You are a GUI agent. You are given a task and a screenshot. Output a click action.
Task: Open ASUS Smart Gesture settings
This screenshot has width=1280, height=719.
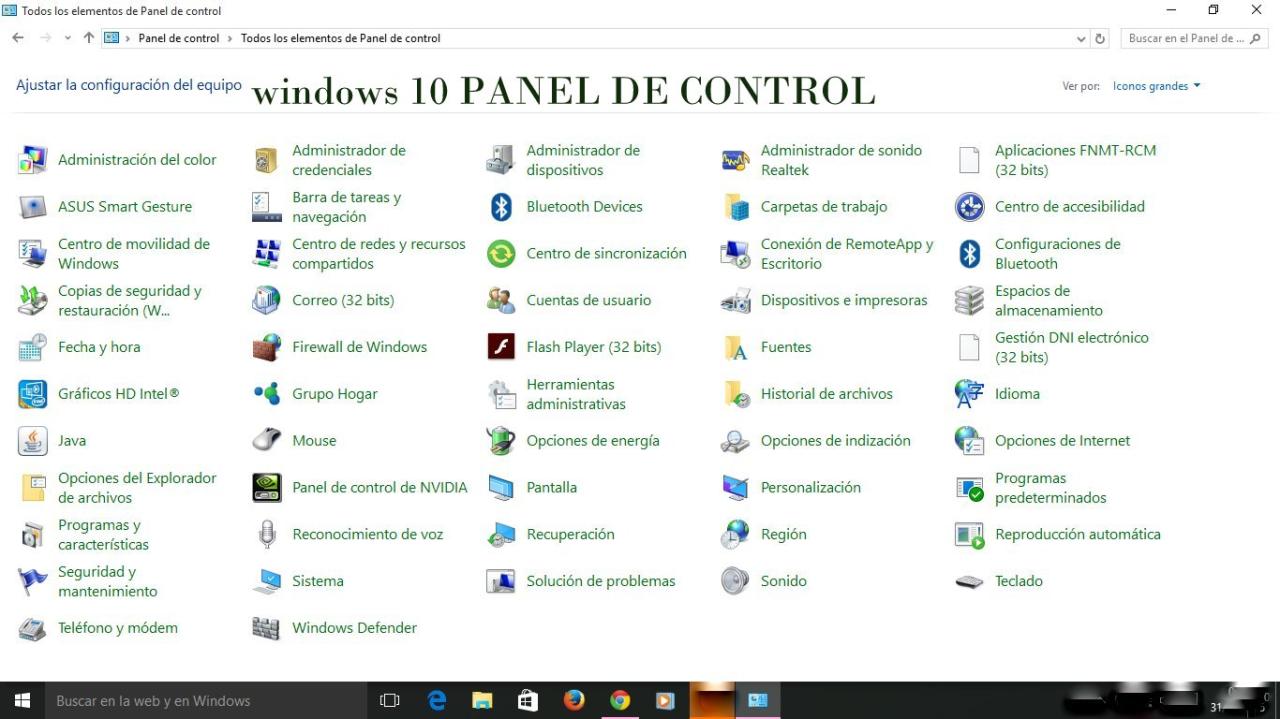(124, 206)
